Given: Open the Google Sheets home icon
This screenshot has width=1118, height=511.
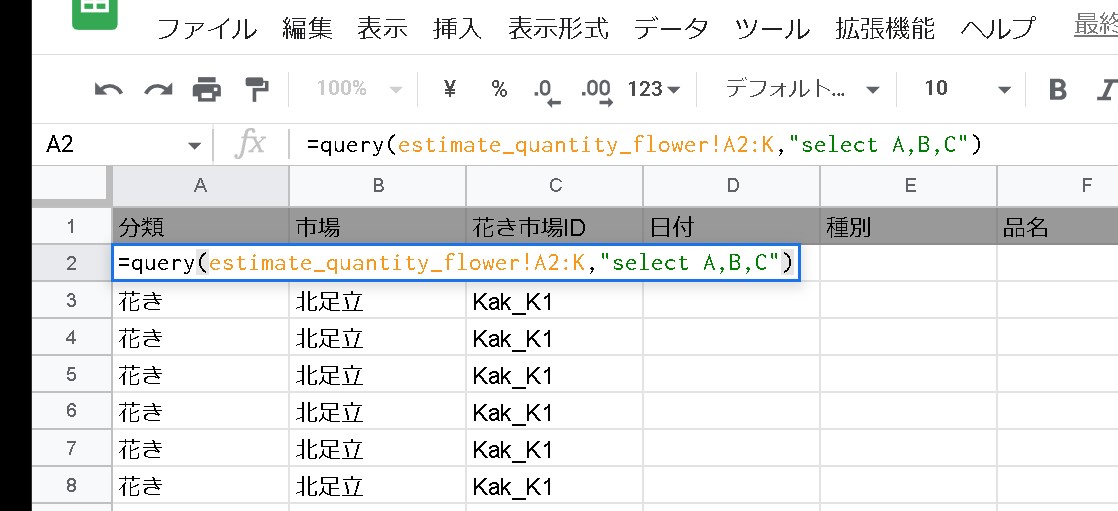Looking at the screenshot, I should [95, 14].
